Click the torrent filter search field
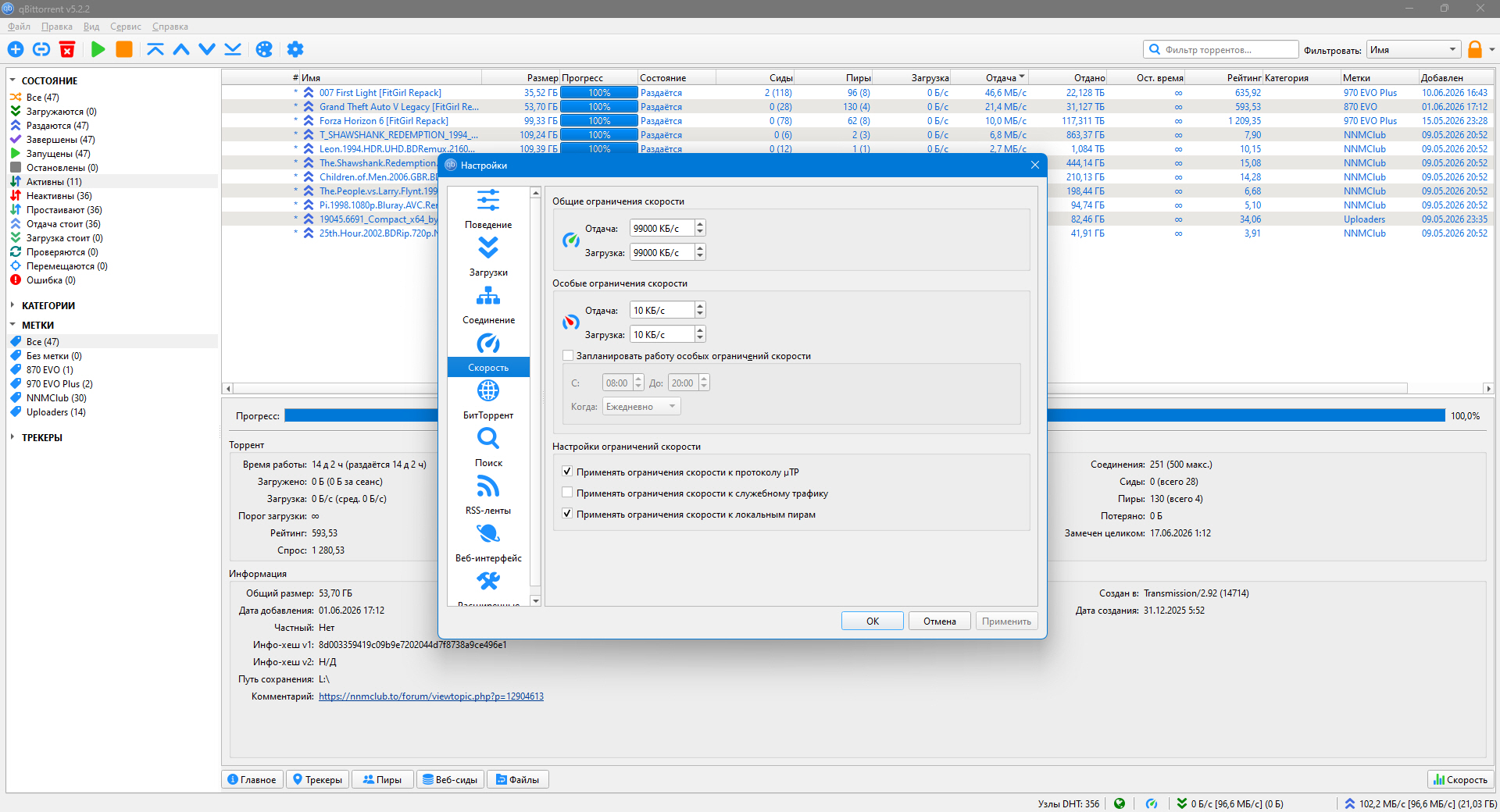Image resolution: width=1500 pixels, height=812 pixels. [1221, 50]
